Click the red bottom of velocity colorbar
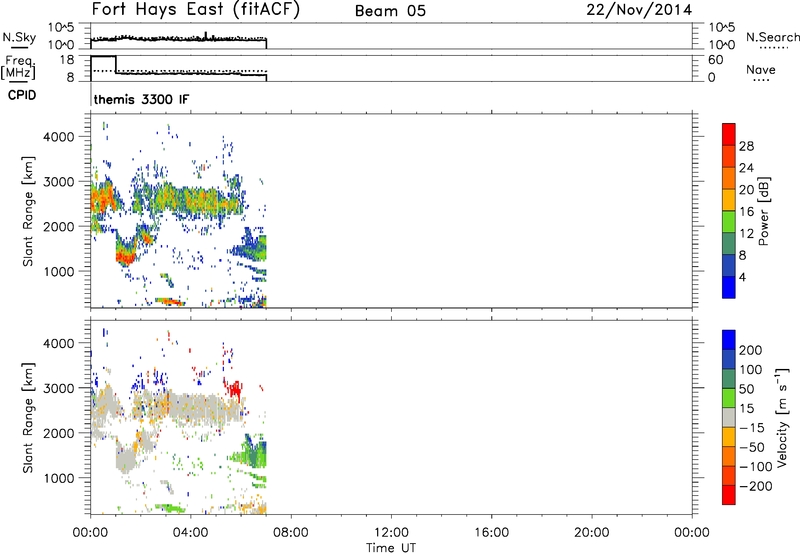The width and height of the screenshot is (800, 554). click(729, 495)
